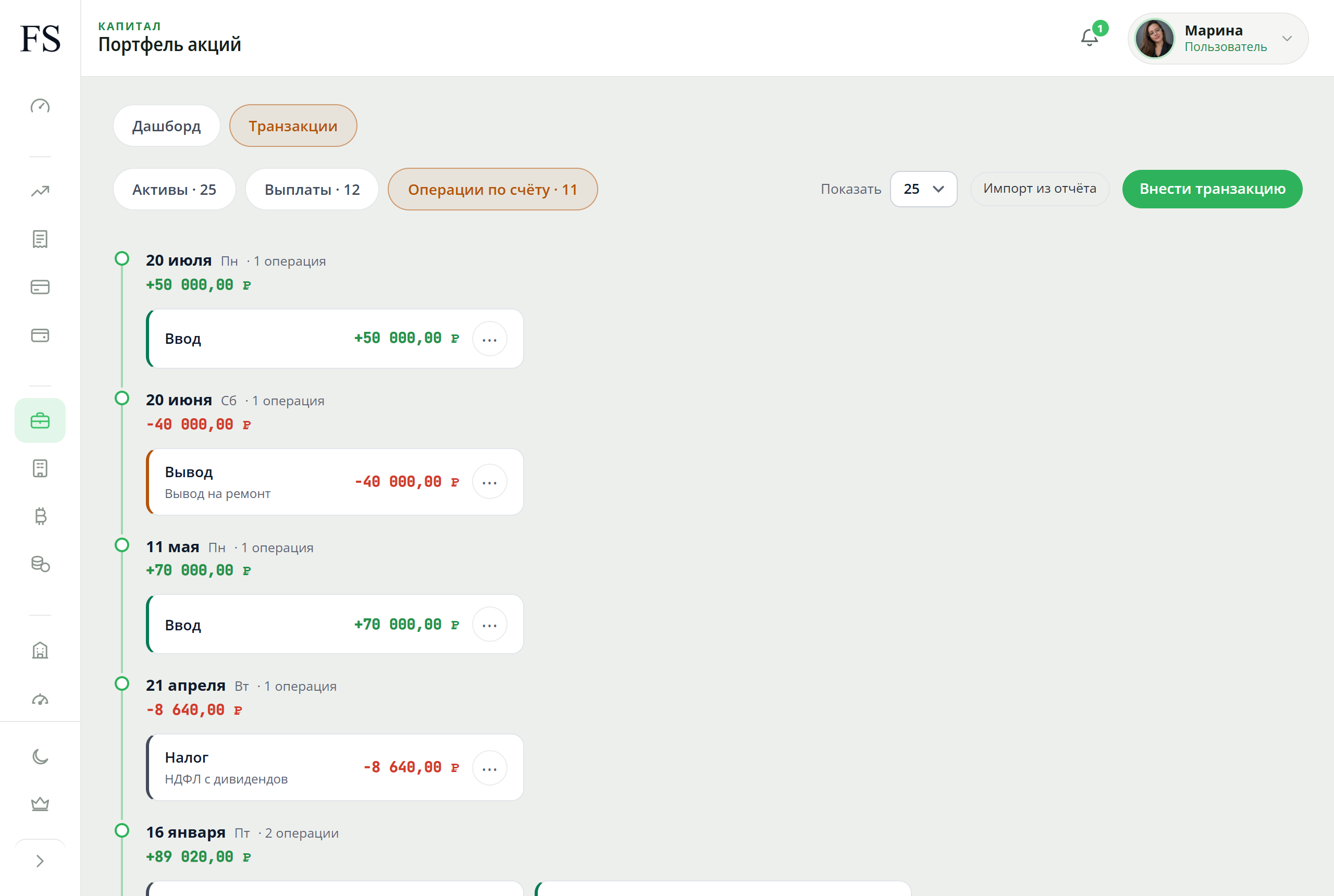Click Внести транзакцию button
Screen dimensions: 1334x896
1212,189
